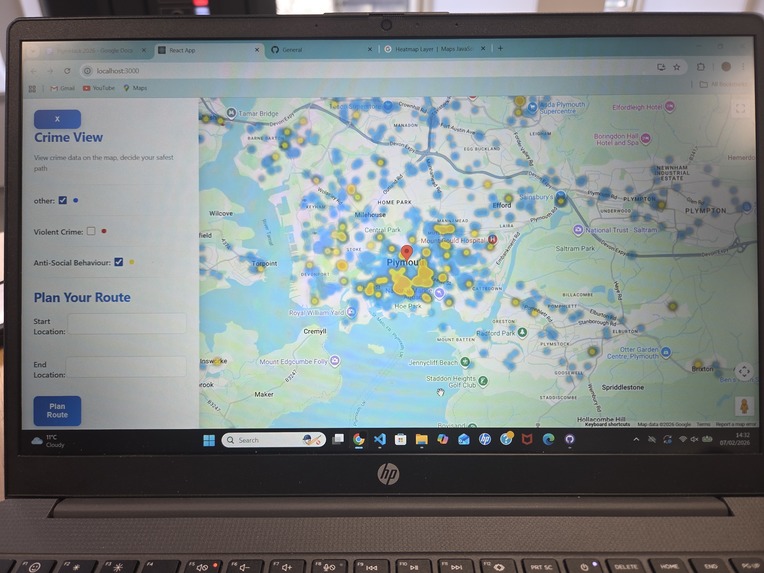This screenshot has width=764, height=573.
Task: Toggle fullscreen map view
Action: (x=740, y=109)
